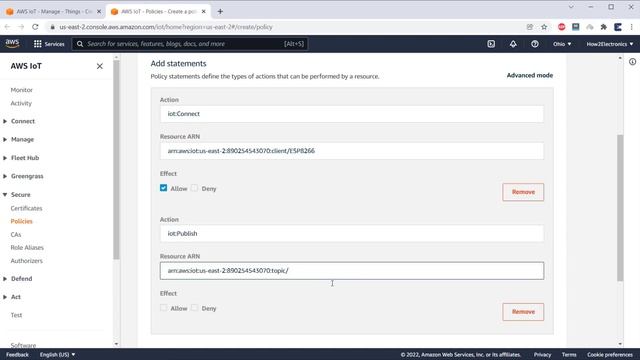The height and width of the screenshot is (360, 640).
Task: Open the browser profile avatar icon
Action: (618, 27)
